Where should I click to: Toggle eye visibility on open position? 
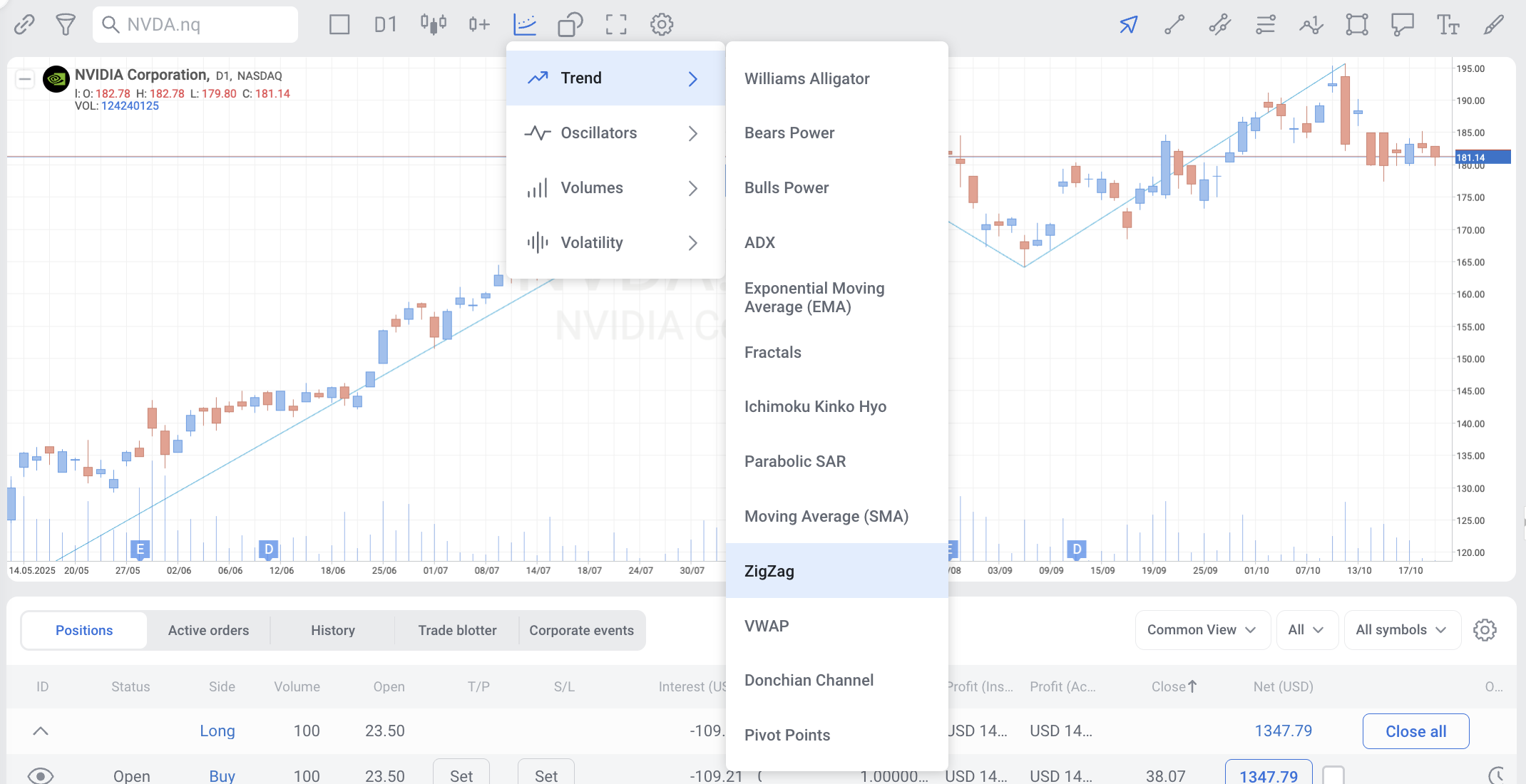41,775
